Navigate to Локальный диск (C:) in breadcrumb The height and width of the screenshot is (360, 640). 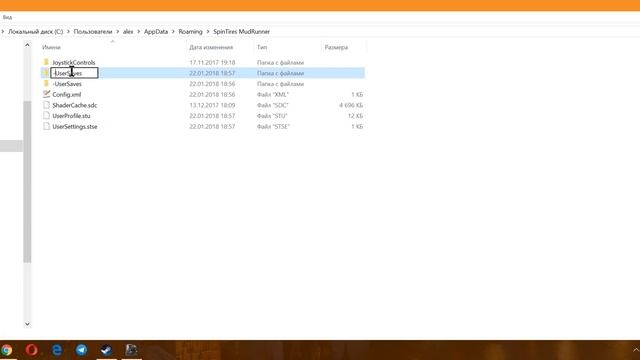tap(36, 31)
